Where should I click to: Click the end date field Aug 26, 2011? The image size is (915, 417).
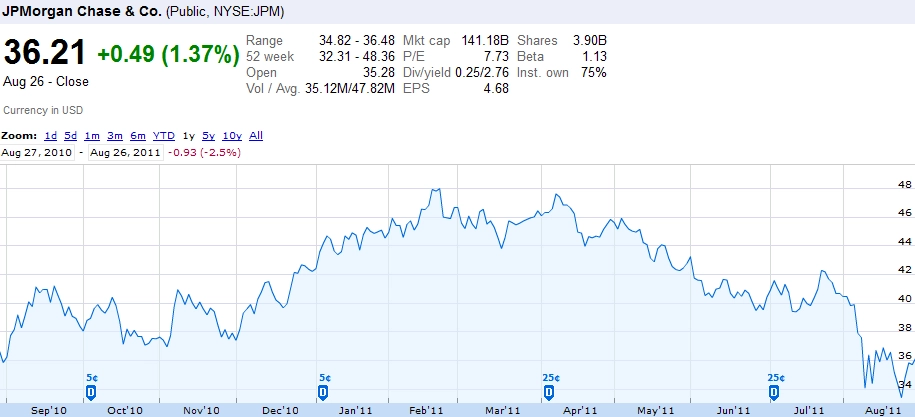[x=125, y=153]
